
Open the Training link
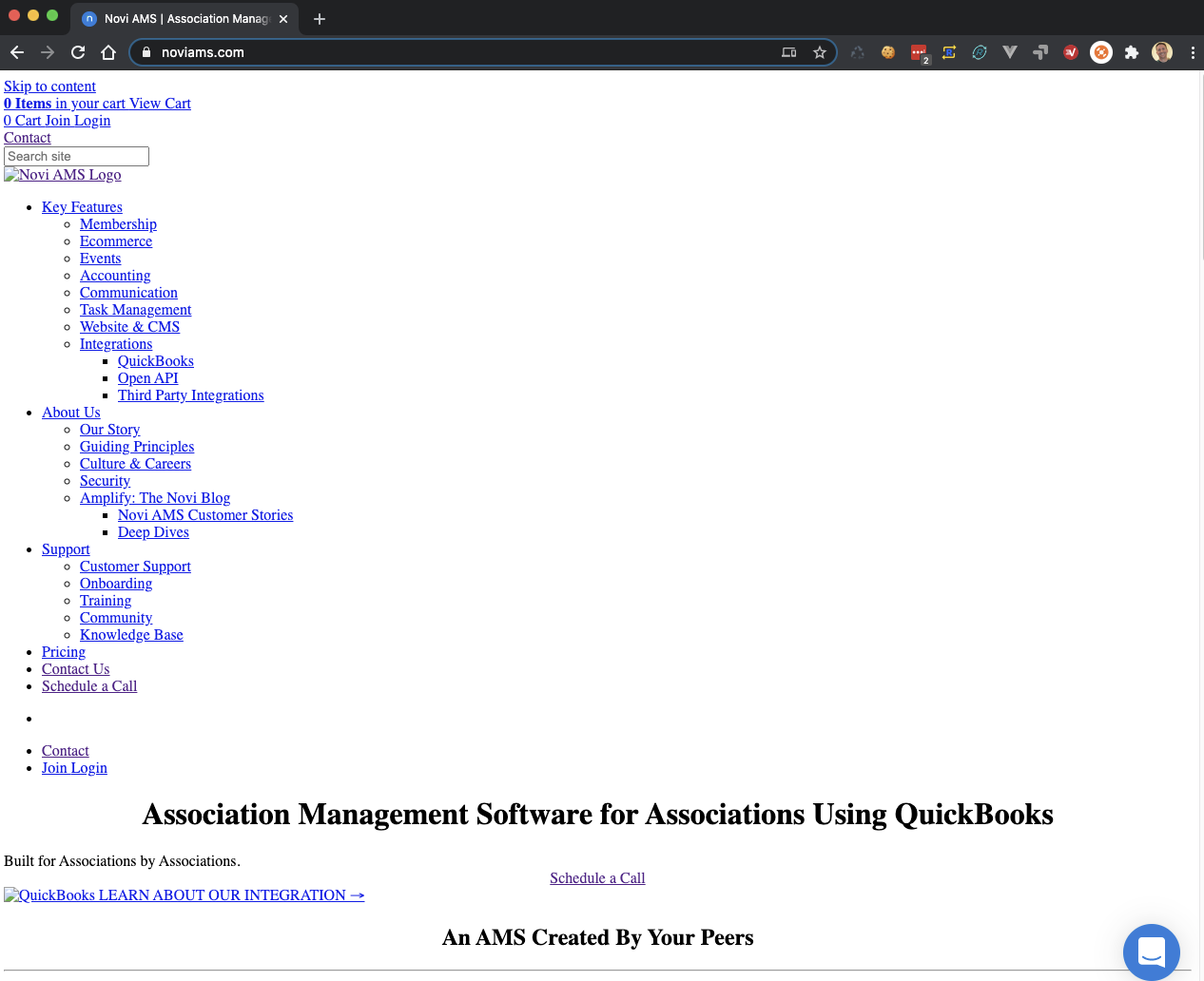(x=106, y=601)
